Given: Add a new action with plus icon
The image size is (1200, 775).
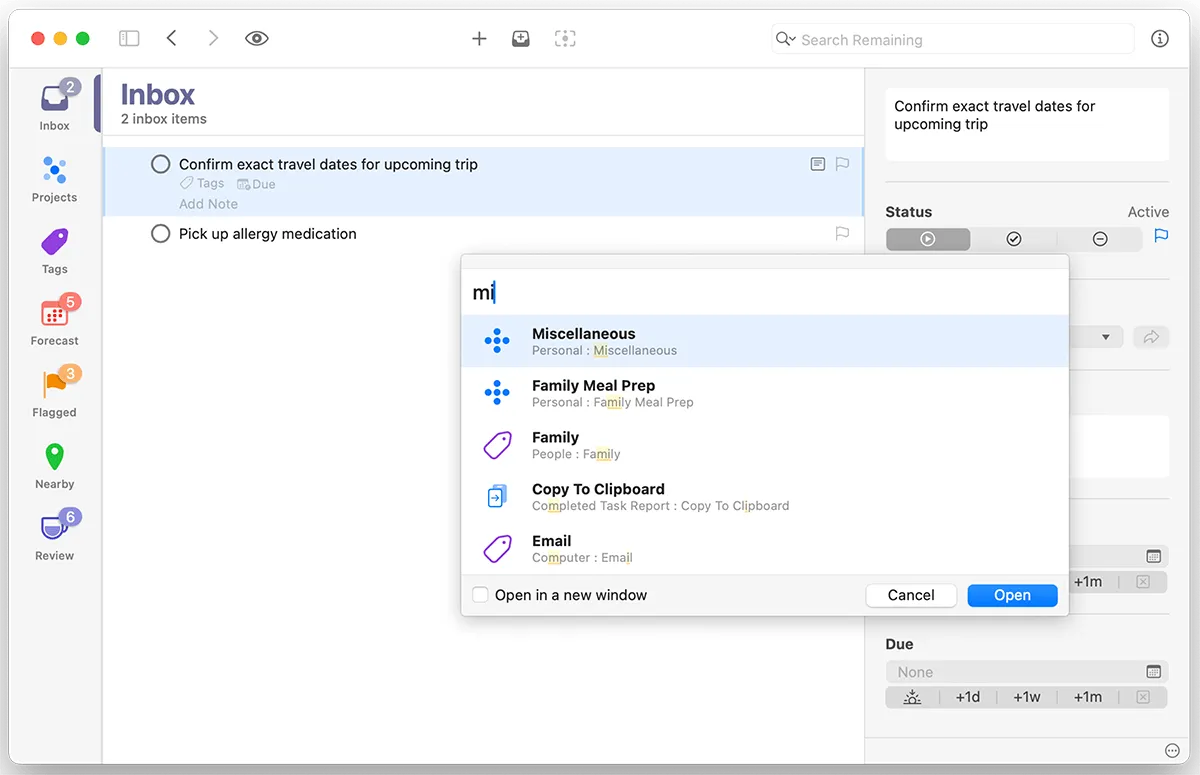Looking at the screenshot, I should click(x=479, y=38).
